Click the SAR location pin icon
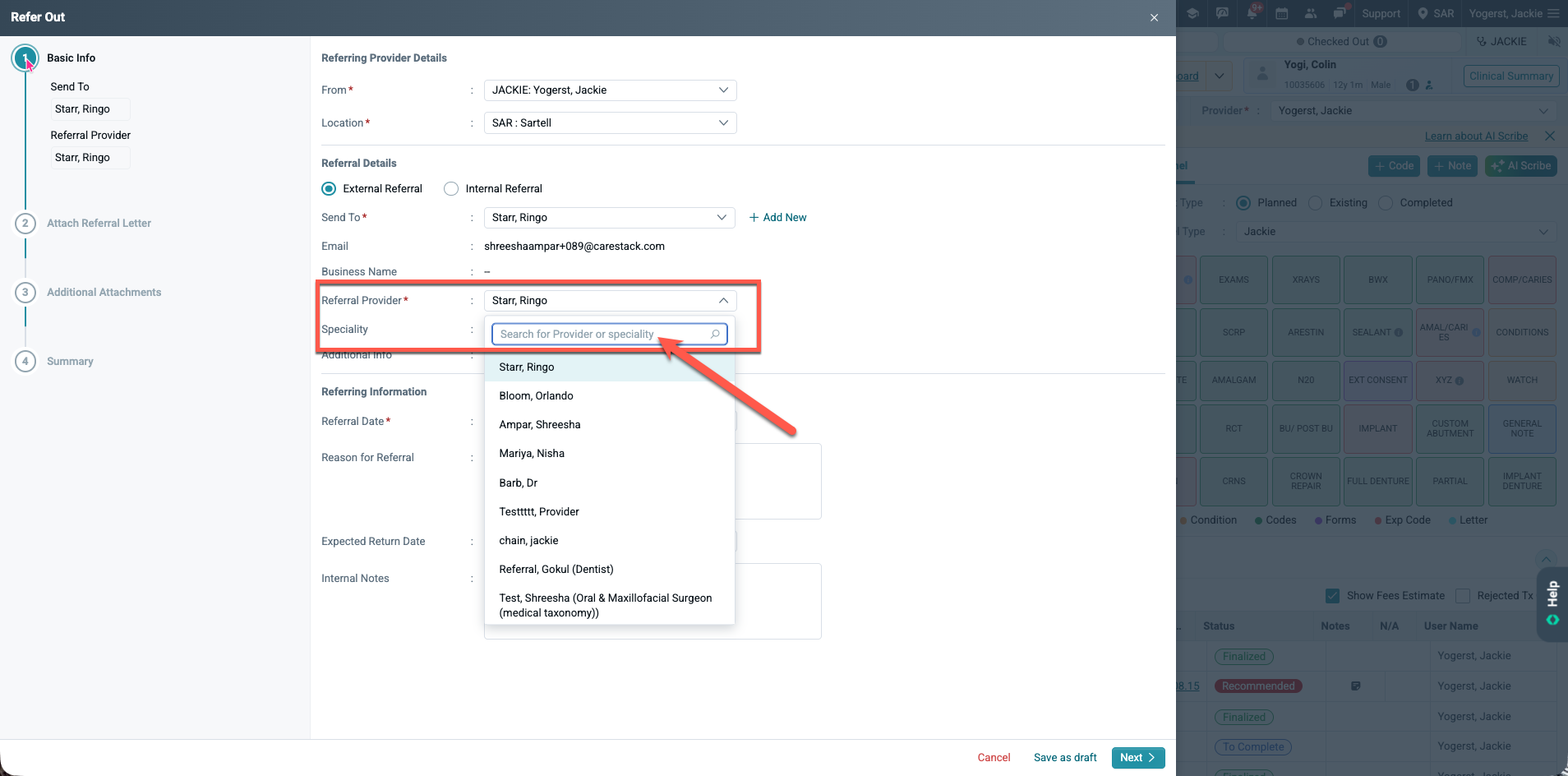1568x776 pixels. coord(1423,13)
